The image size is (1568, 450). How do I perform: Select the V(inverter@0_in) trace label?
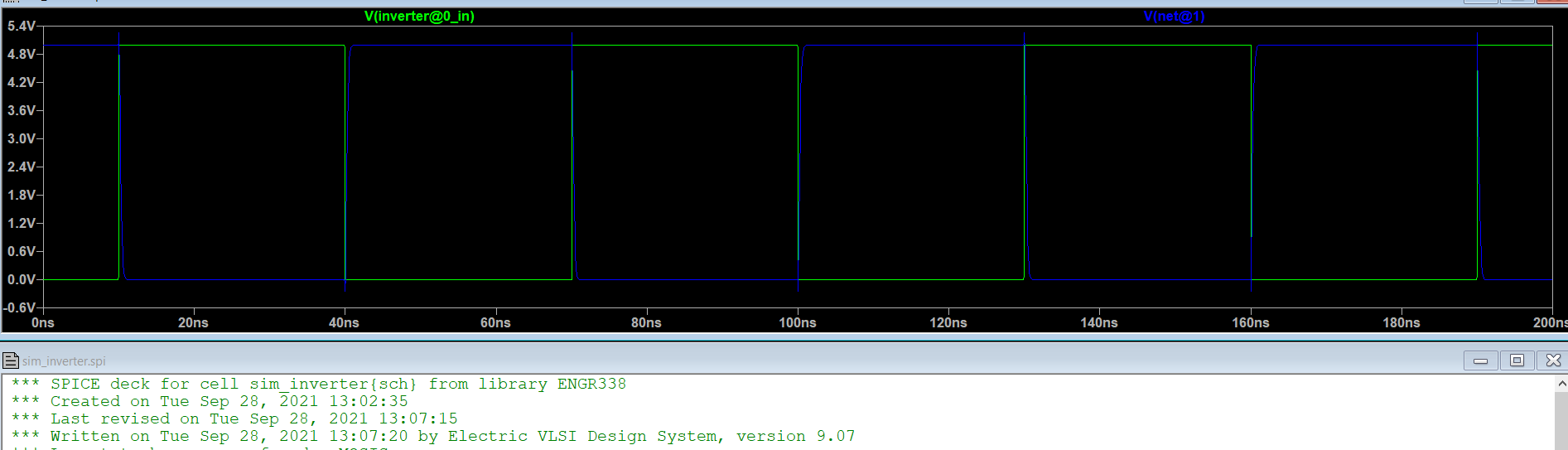pos(419,17)
